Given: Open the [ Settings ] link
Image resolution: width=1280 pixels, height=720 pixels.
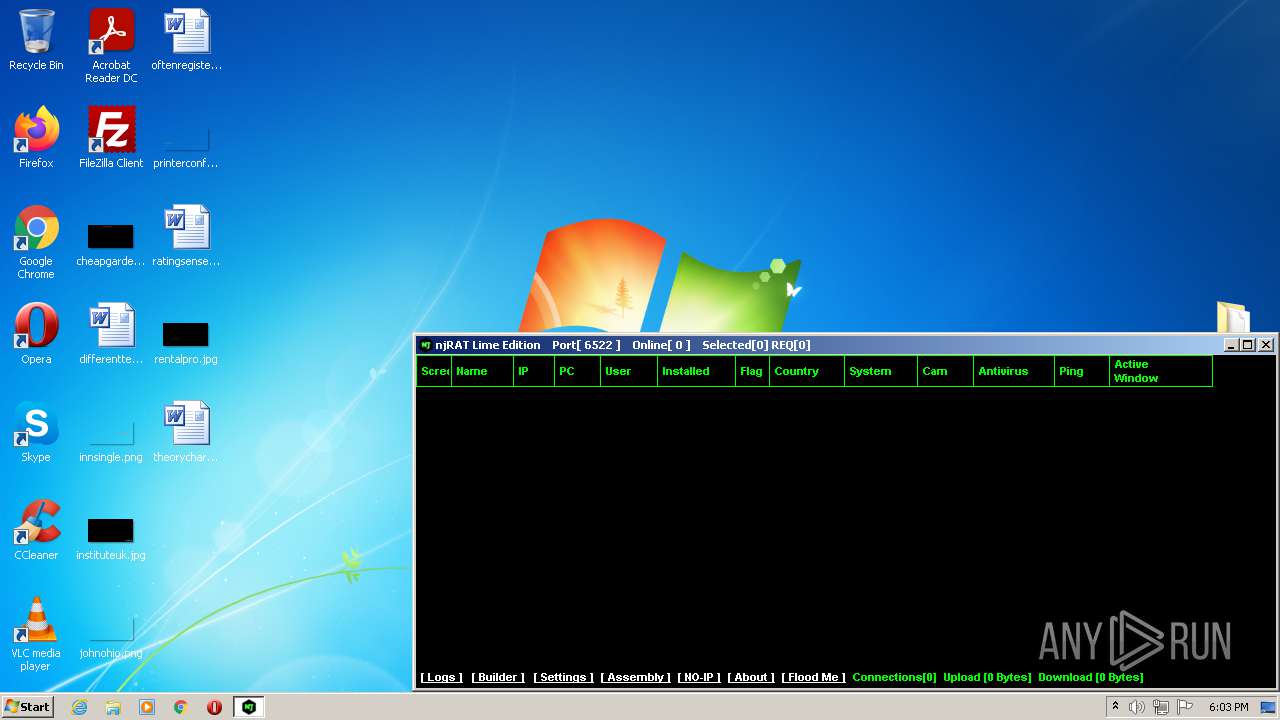Looking at the screenshot, I should (563, 677).
